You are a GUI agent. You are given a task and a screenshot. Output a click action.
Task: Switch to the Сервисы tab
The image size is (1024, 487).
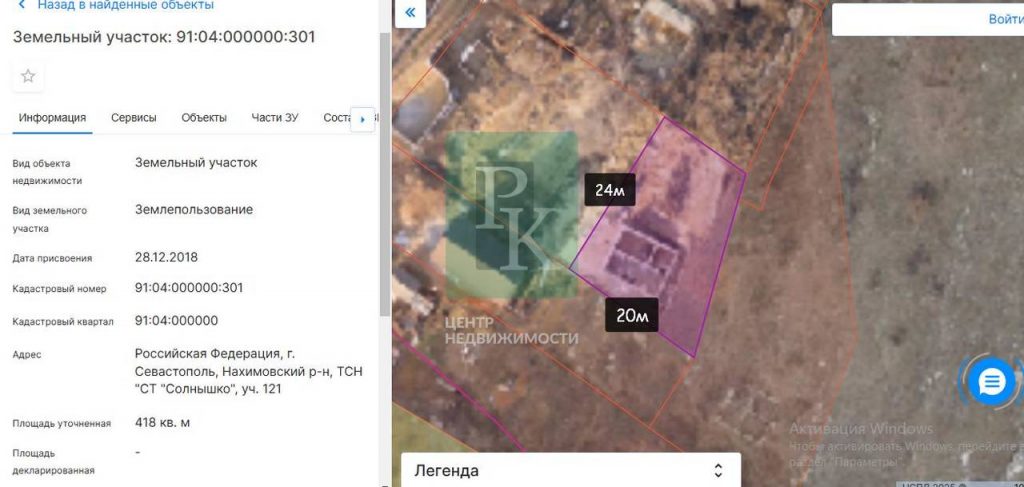(134, 118)
